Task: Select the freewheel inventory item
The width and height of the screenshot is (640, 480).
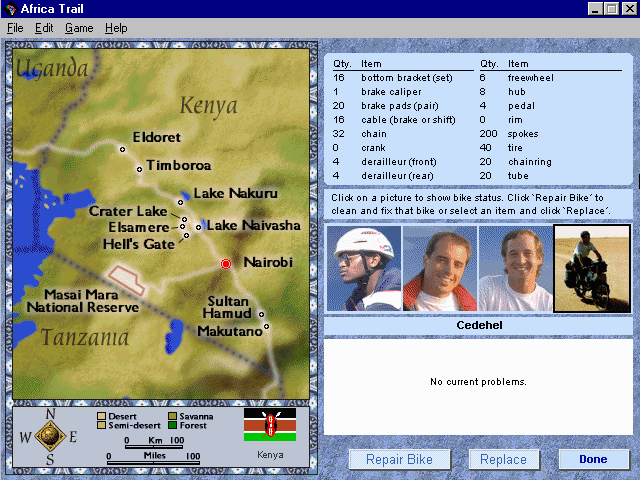Action: coord(550,78)
